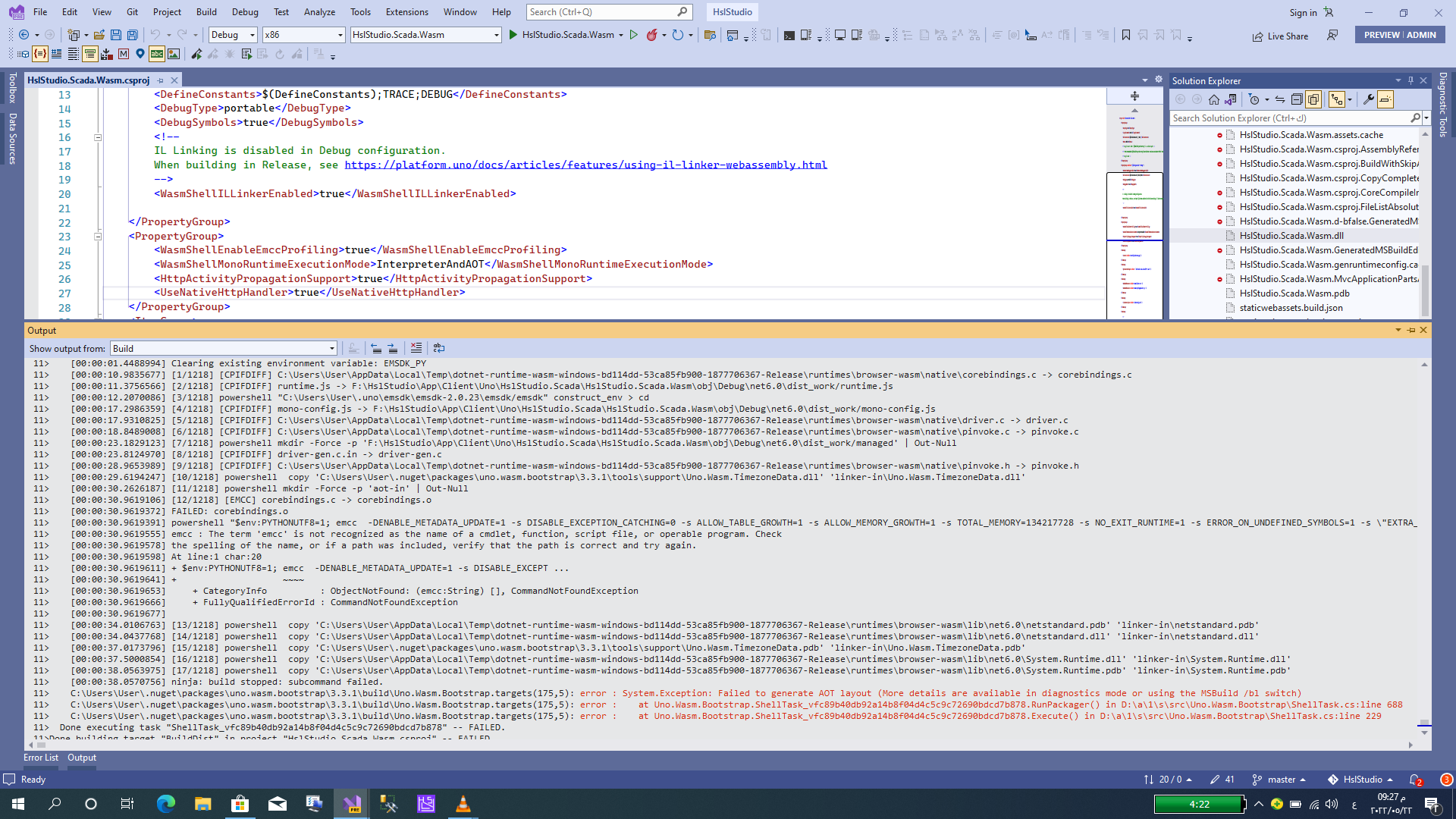Open the x86 platform dropdown

pos(304,35)
